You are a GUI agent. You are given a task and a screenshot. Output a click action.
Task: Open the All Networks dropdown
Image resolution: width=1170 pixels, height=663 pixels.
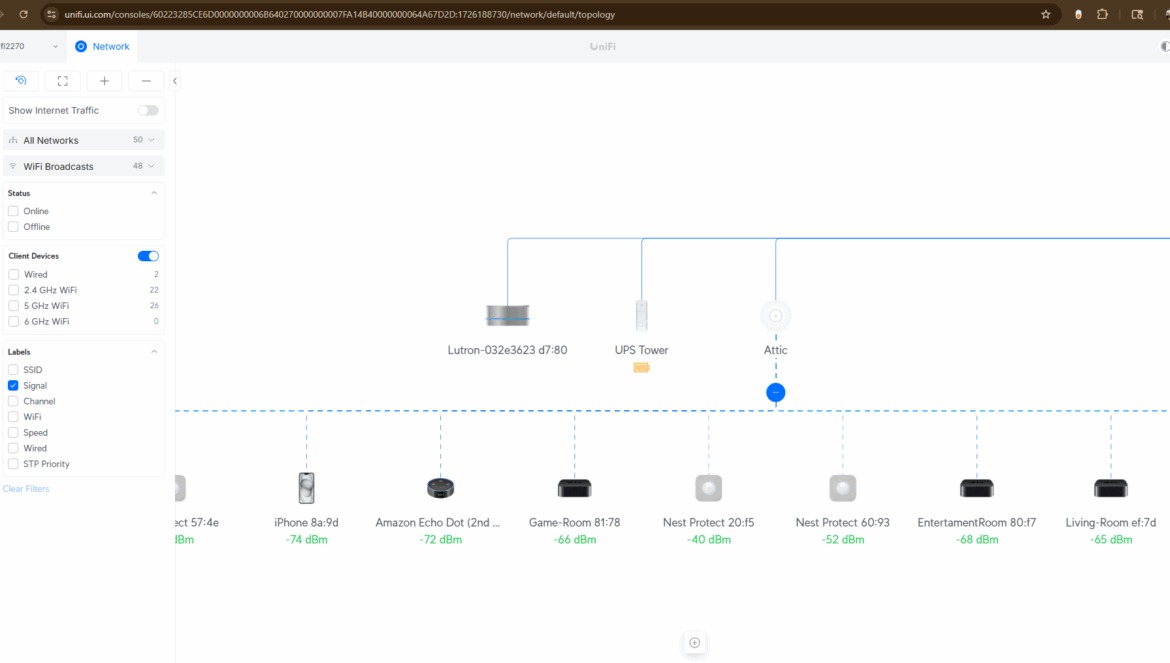click(84, 140)
